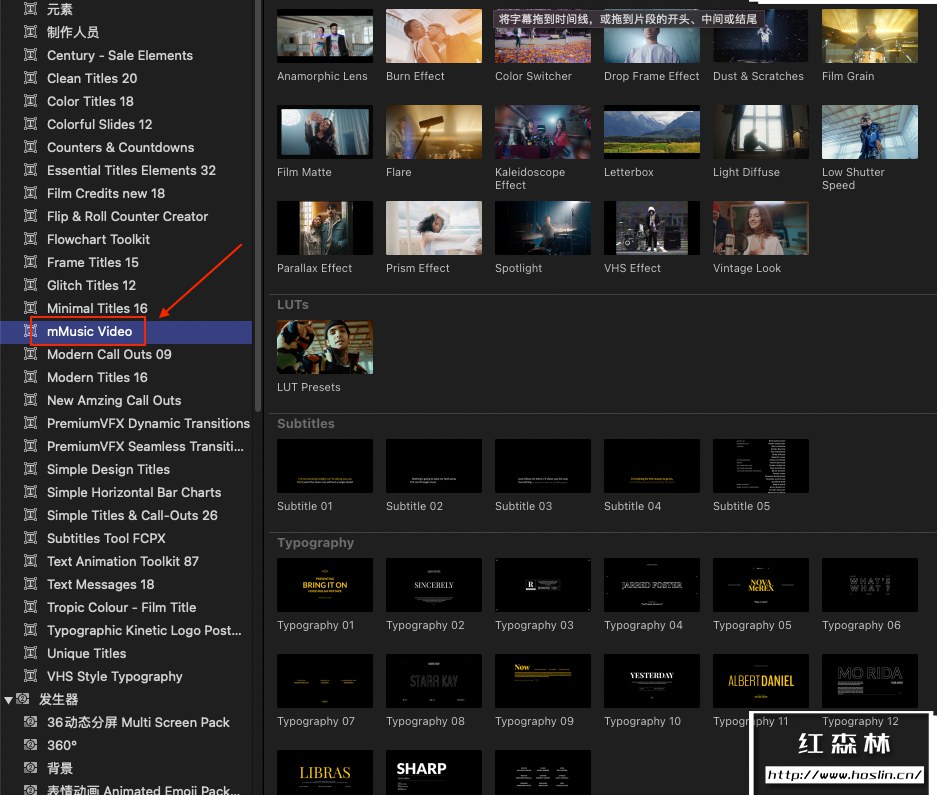Image resolution: width=937 pixels, height=795 pixels.
Task: Click icon beside Frame Titles 15
Action: (x=30, y=262)
